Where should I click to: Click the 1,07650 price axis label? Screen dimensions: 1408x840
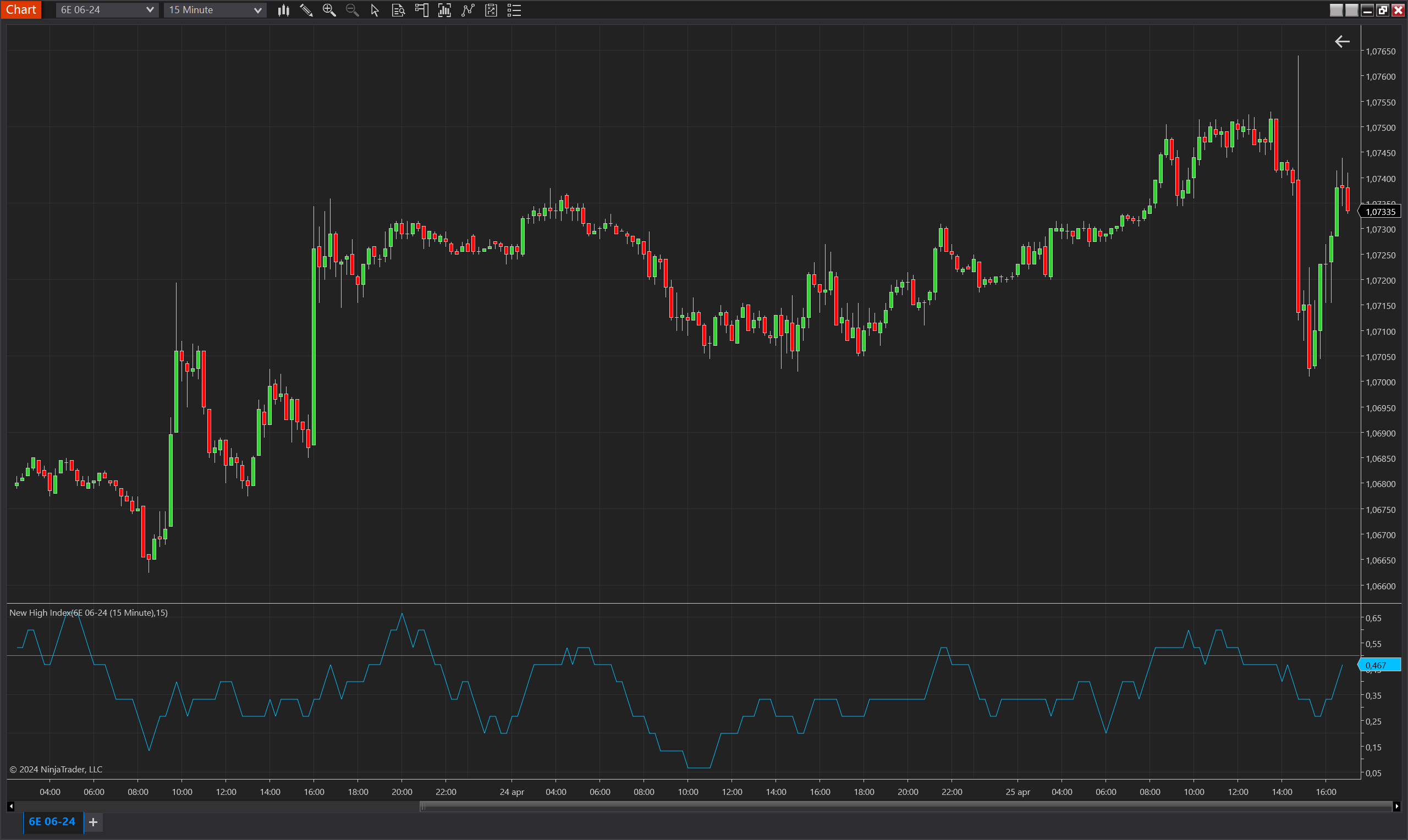1381,52
